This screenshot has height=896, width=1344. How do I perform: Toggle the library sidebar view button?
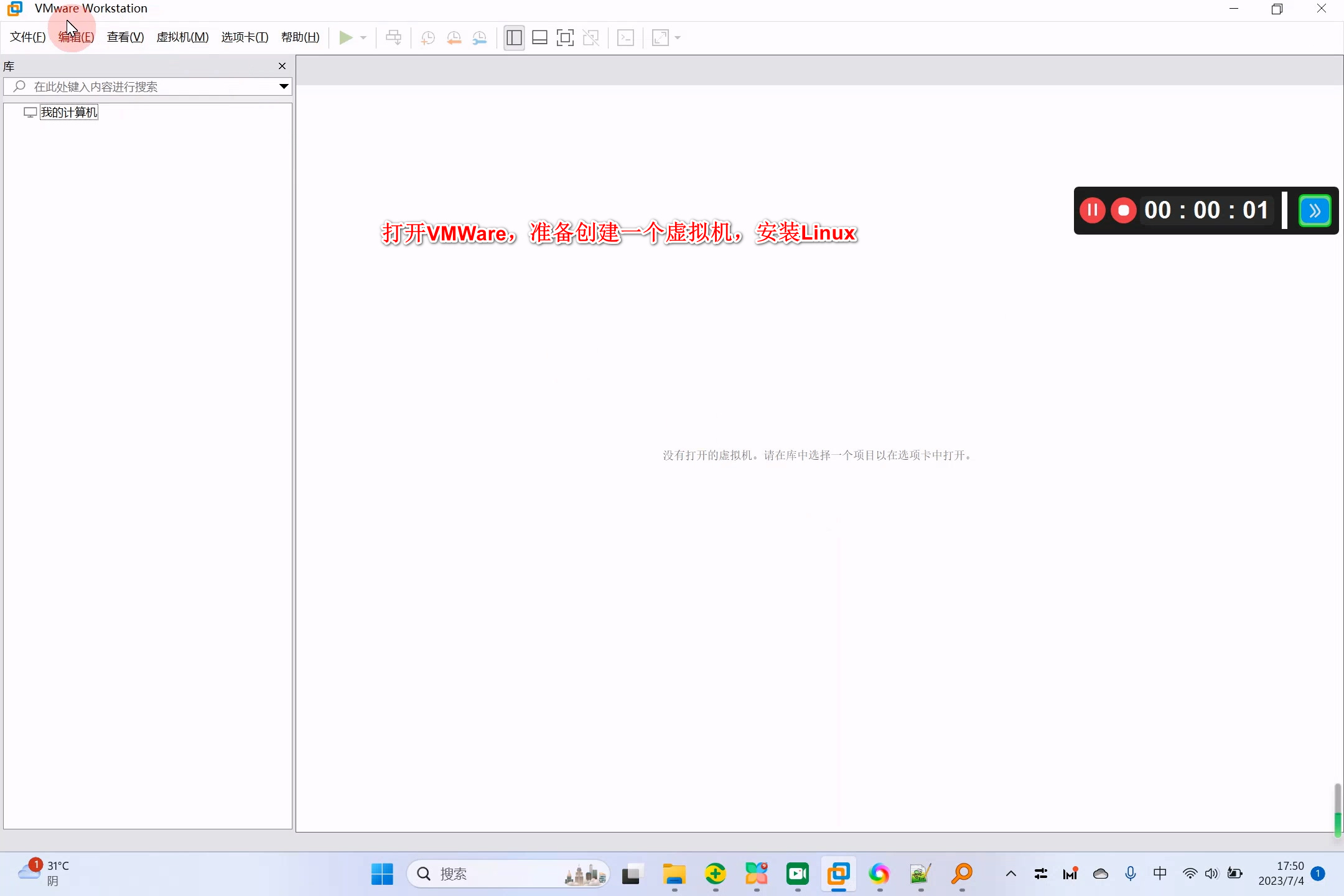[514, 37]
